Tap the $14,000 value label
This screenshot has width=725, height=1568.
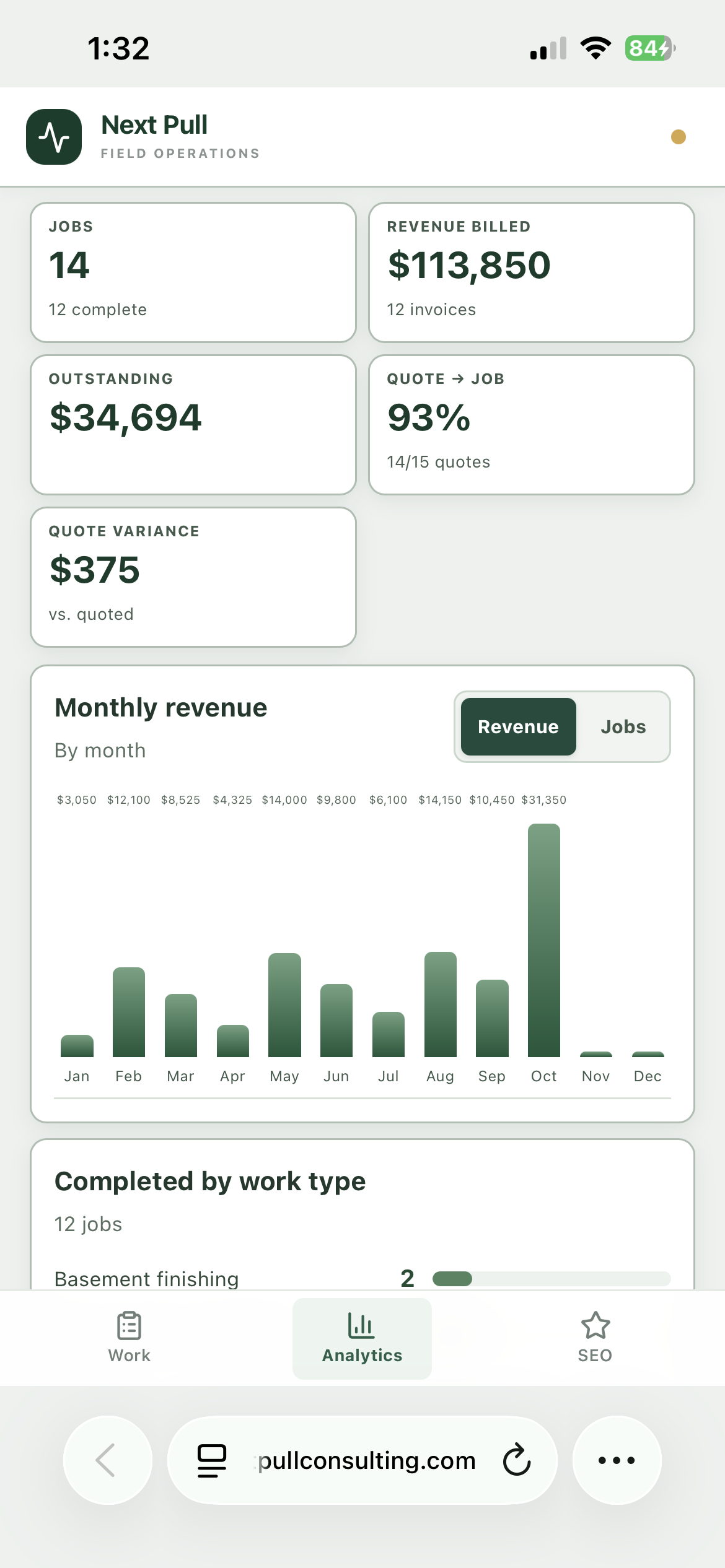(x=284, y=800)
